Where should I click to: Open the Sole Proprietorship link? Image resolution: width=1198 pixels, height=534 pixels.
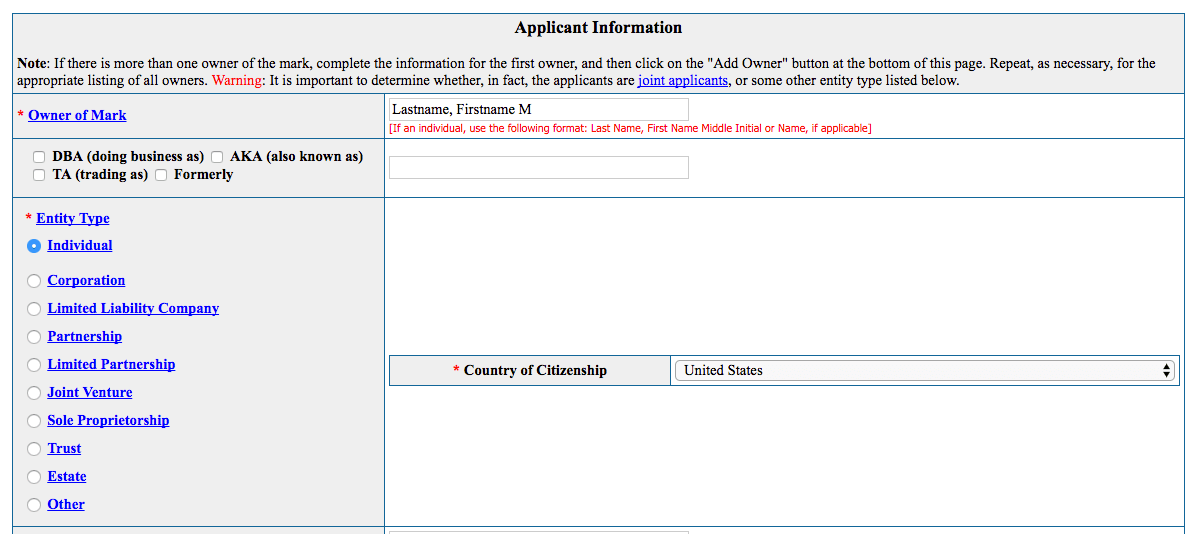[x=108, y=420]
